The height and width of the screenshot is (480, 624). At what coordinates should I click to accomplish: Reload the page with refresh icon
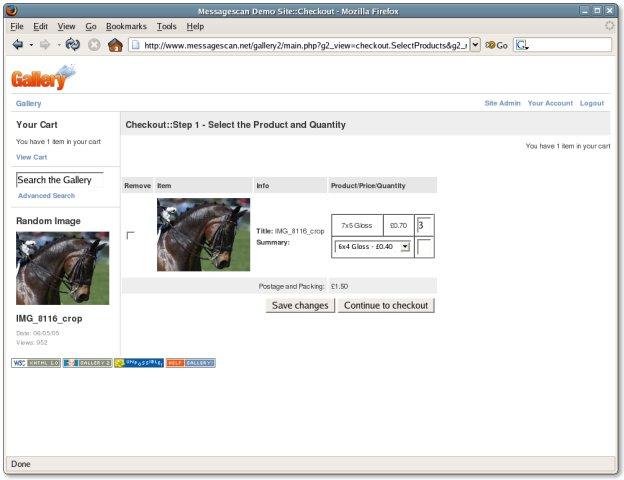point(73,45)
